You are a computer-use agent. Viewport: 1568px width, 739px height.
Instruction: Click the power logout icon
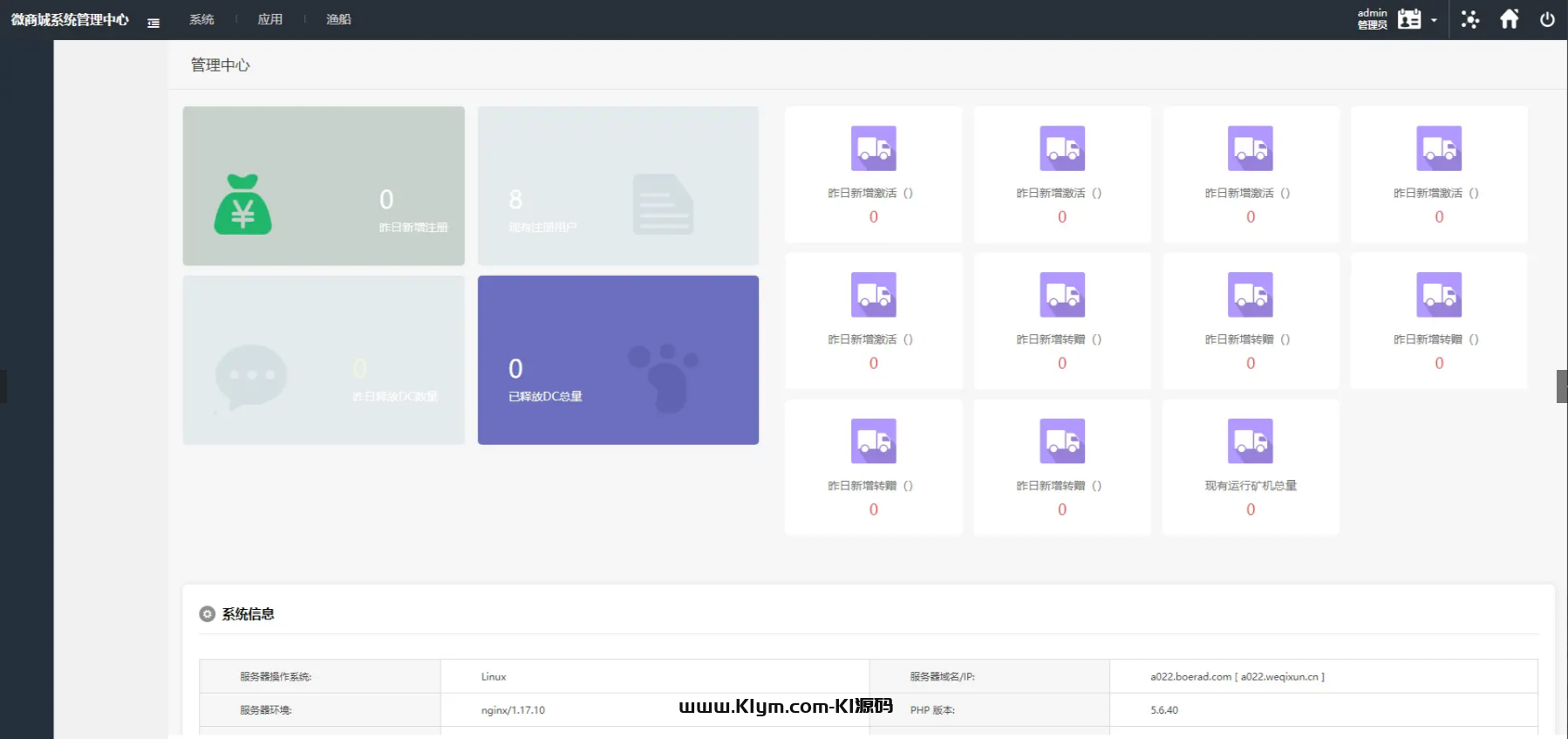click(x=1547, y=19)
